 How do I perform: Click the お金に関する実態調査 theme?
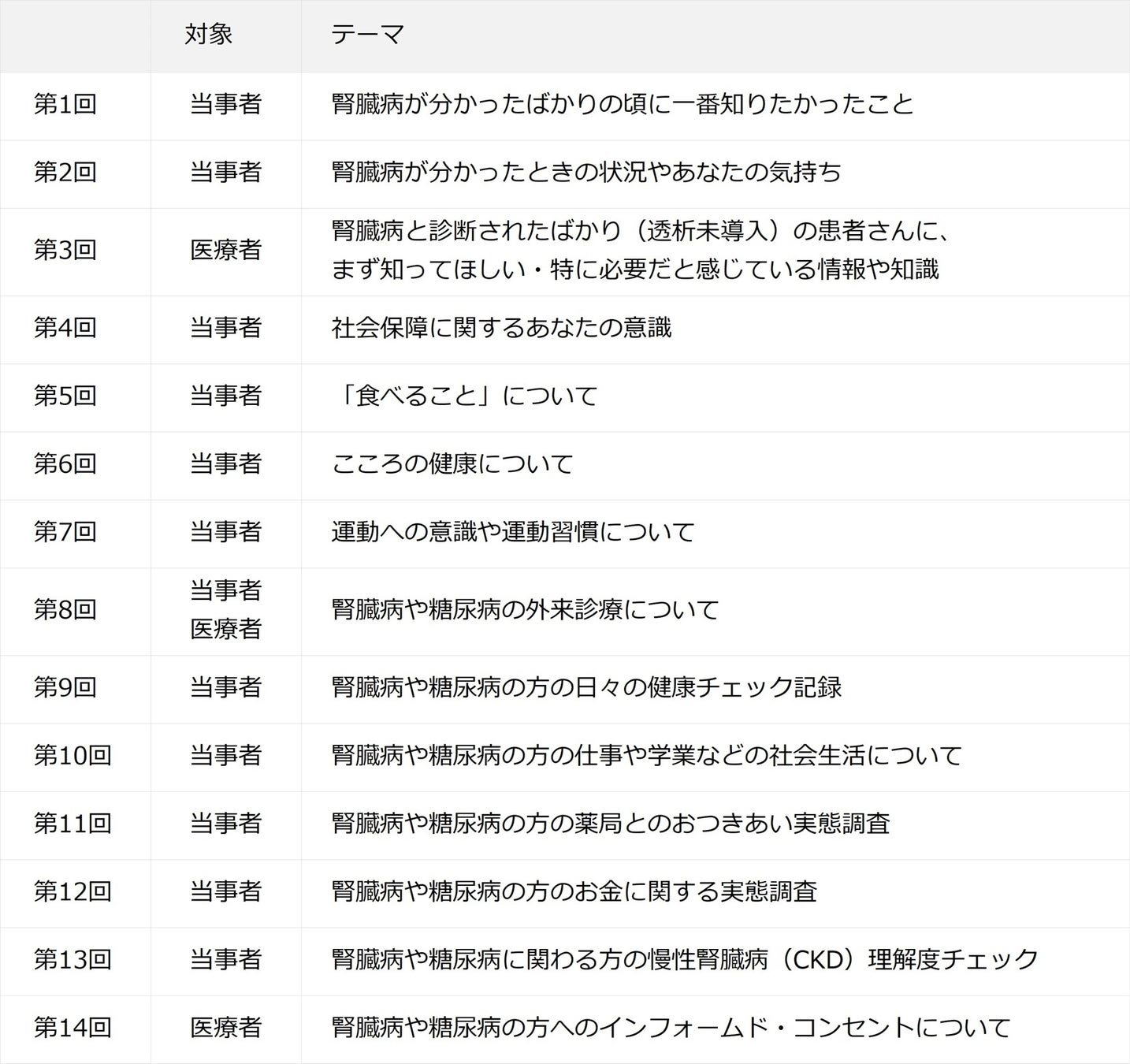[574, 891]
